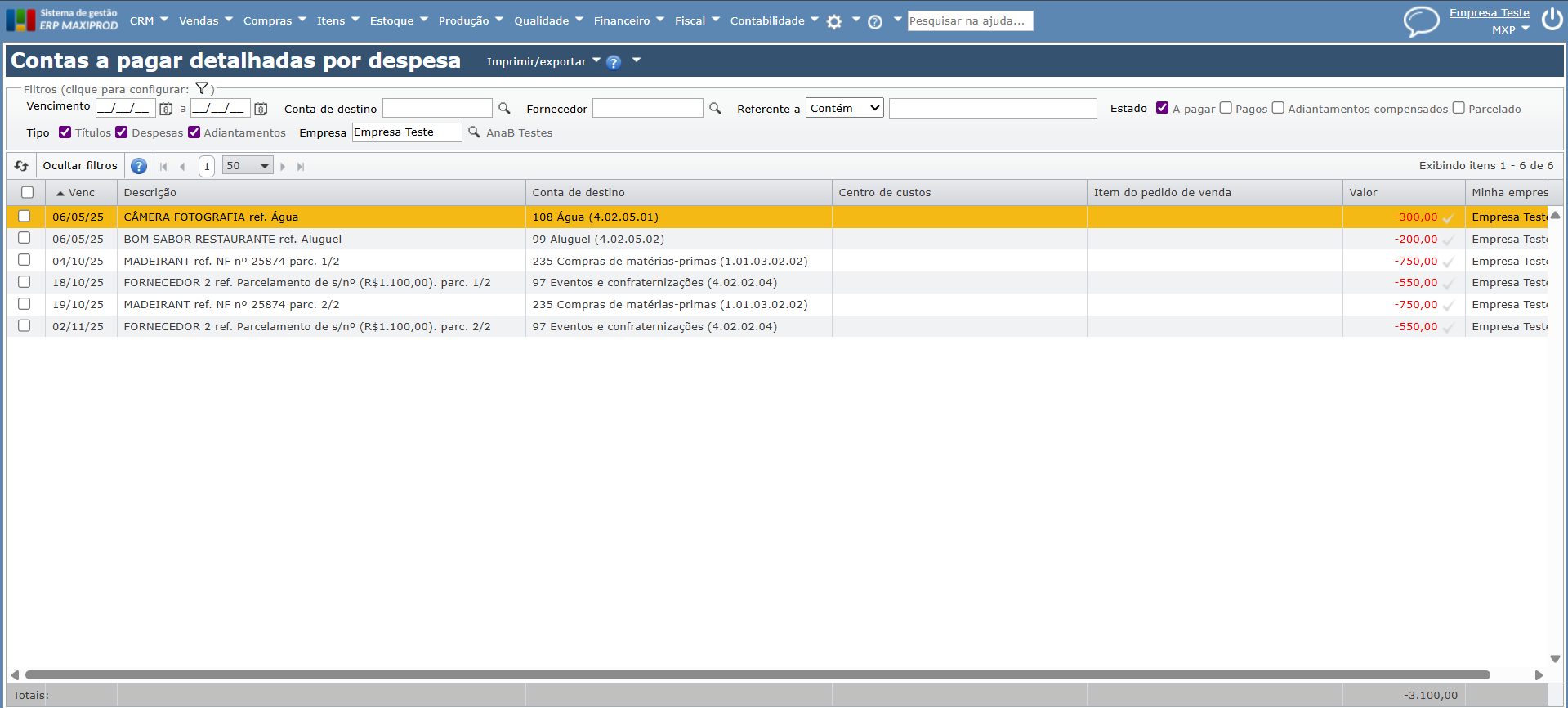Open the start date calendar picker
Image resolution: width=1568 pixels, height=708 pixels.
click(x=166, y=109)
